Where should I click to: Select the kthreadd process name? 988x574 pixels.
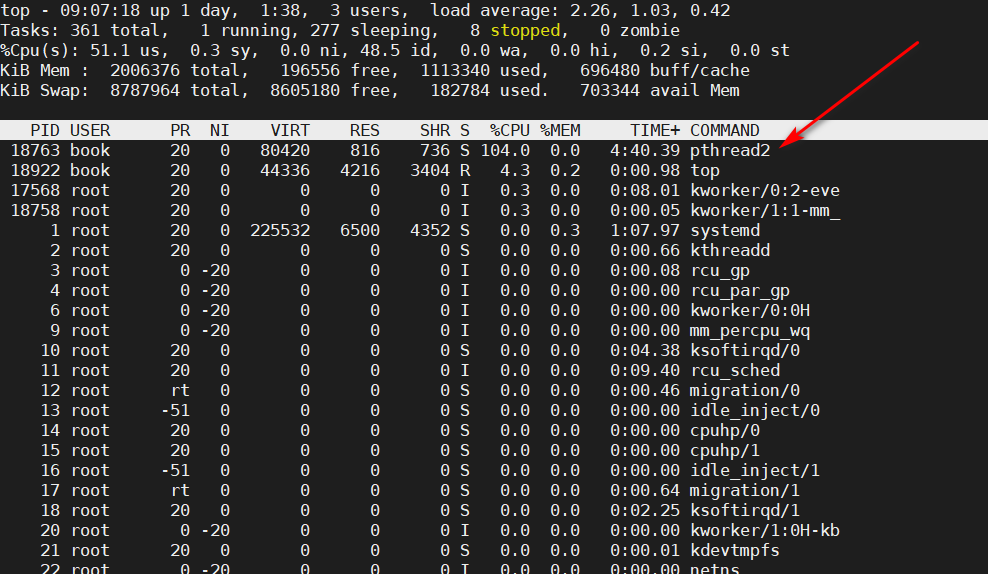click(x=730, y=251)
